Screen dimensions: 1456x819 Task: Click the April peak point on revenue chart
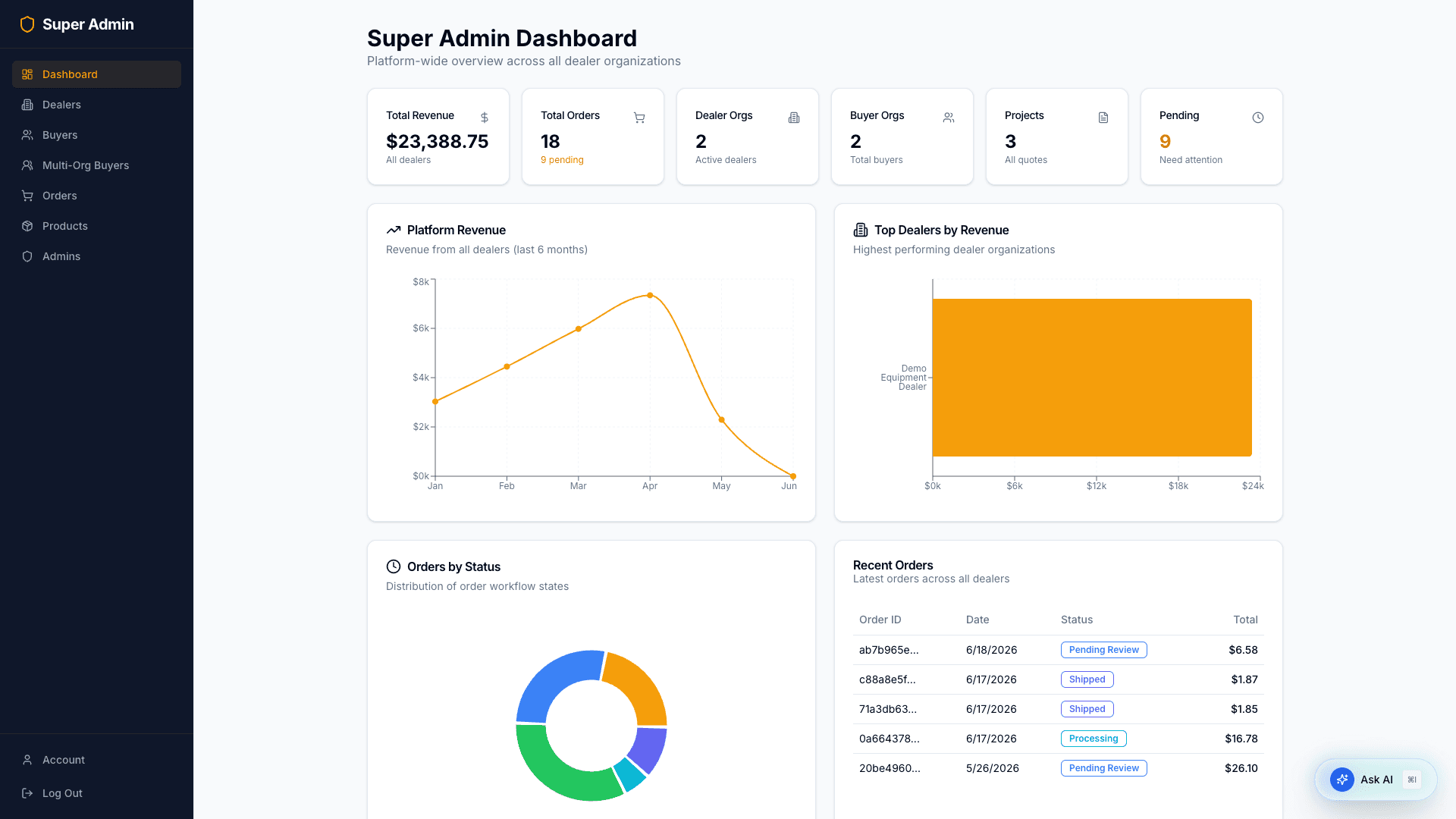650,296
